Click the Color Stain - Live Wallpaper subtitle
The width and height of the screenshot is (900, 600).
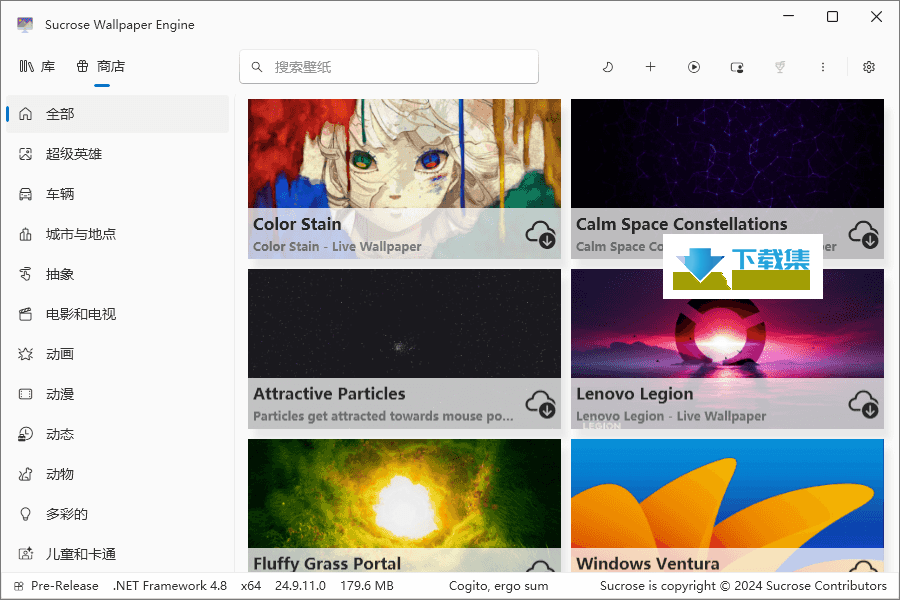[338, 246]
